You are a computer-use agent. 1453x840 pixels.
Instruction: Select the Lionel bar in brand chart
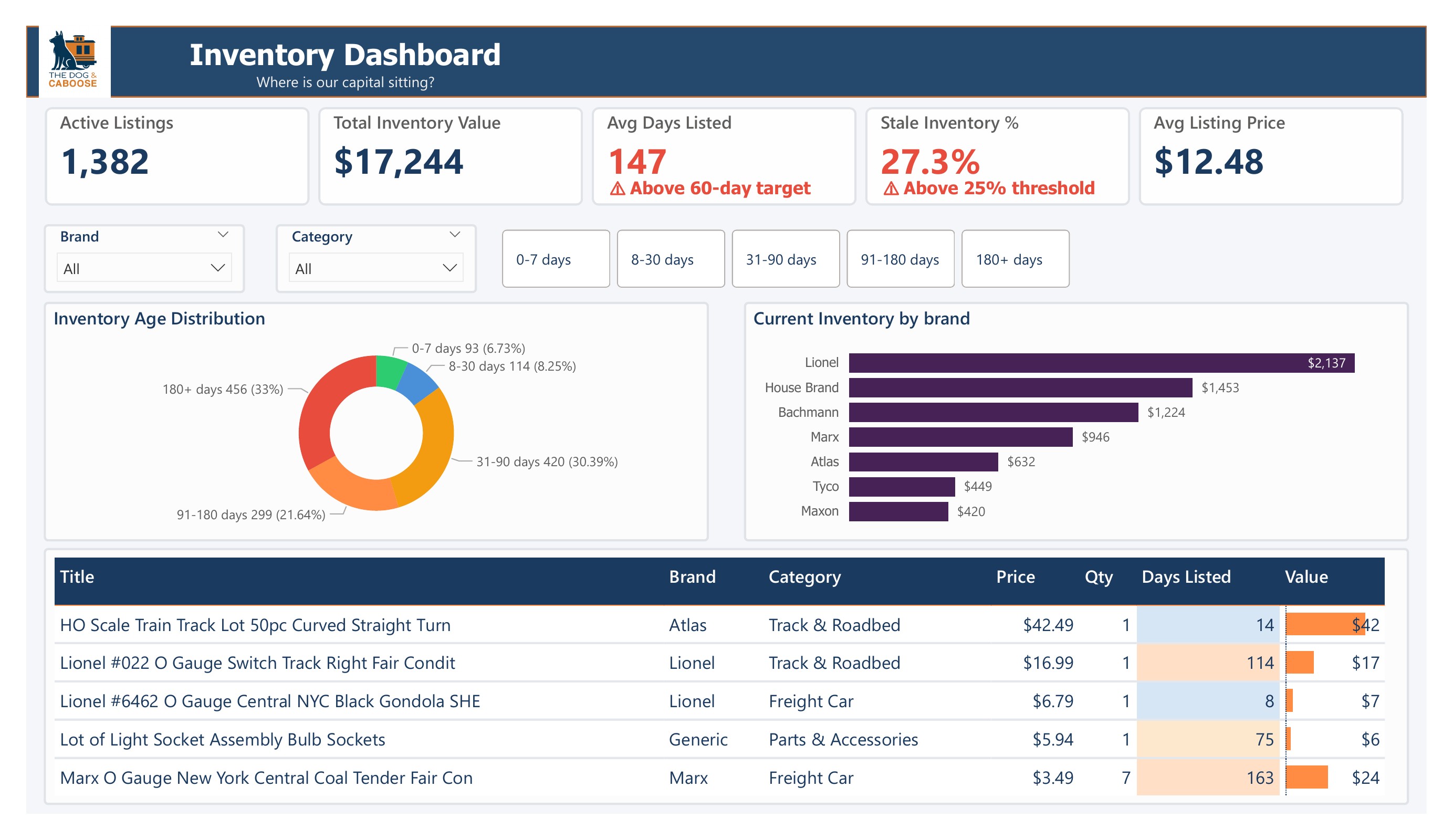(x=1095, y=363)
